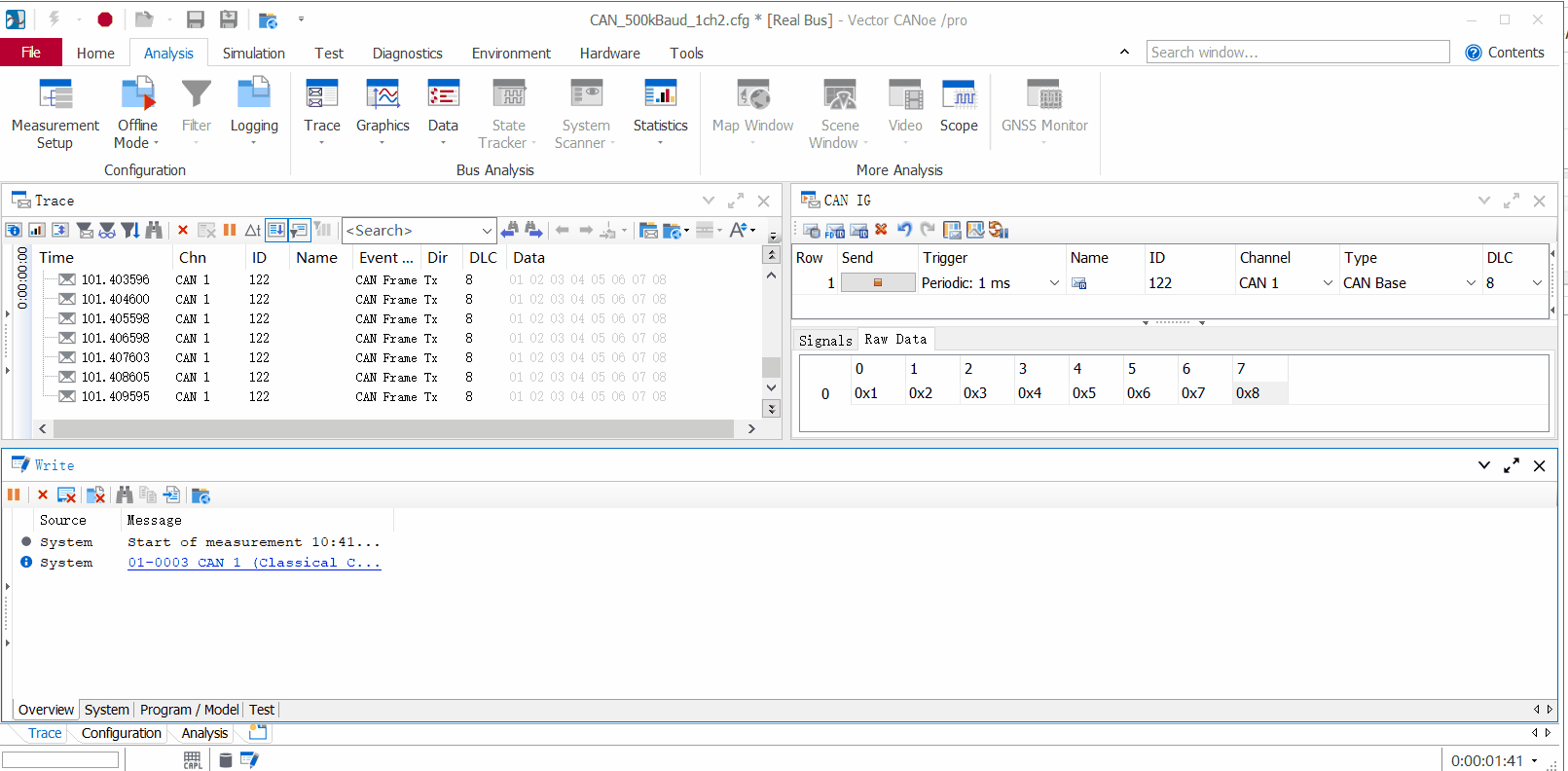
Task: Open Logging configuration in ribbon
Action: pos(254,112)
